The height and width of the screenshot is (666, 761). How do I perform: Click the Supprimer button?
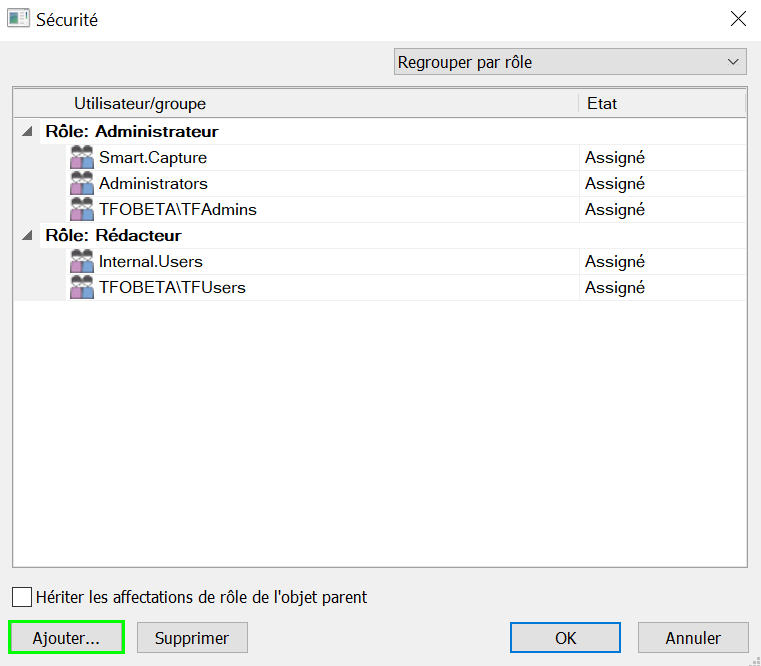click(192, 637)
